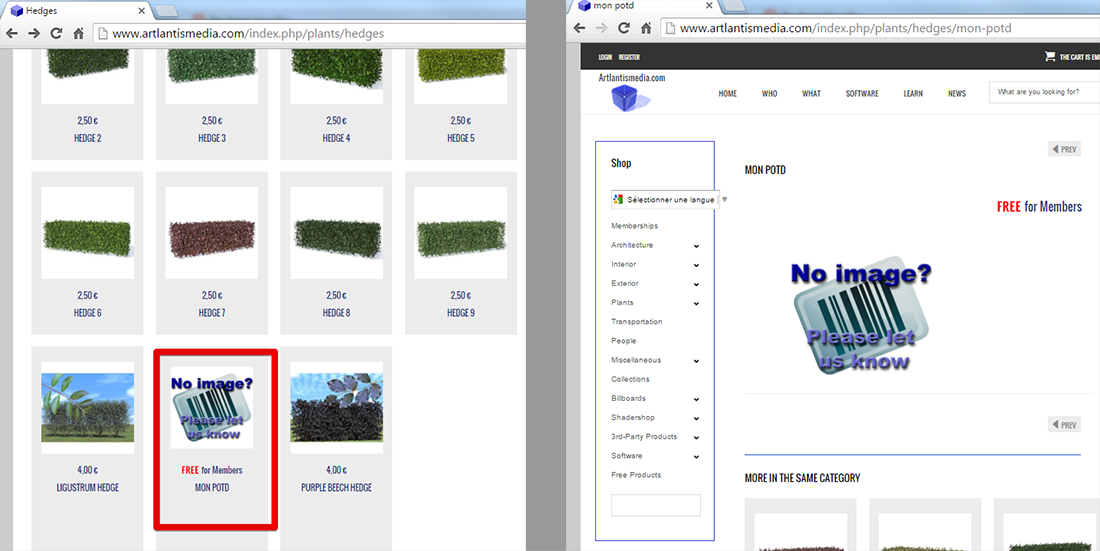Open a new tab next to Hedges tab
The image size is (1100, 551).
[166, 11]
